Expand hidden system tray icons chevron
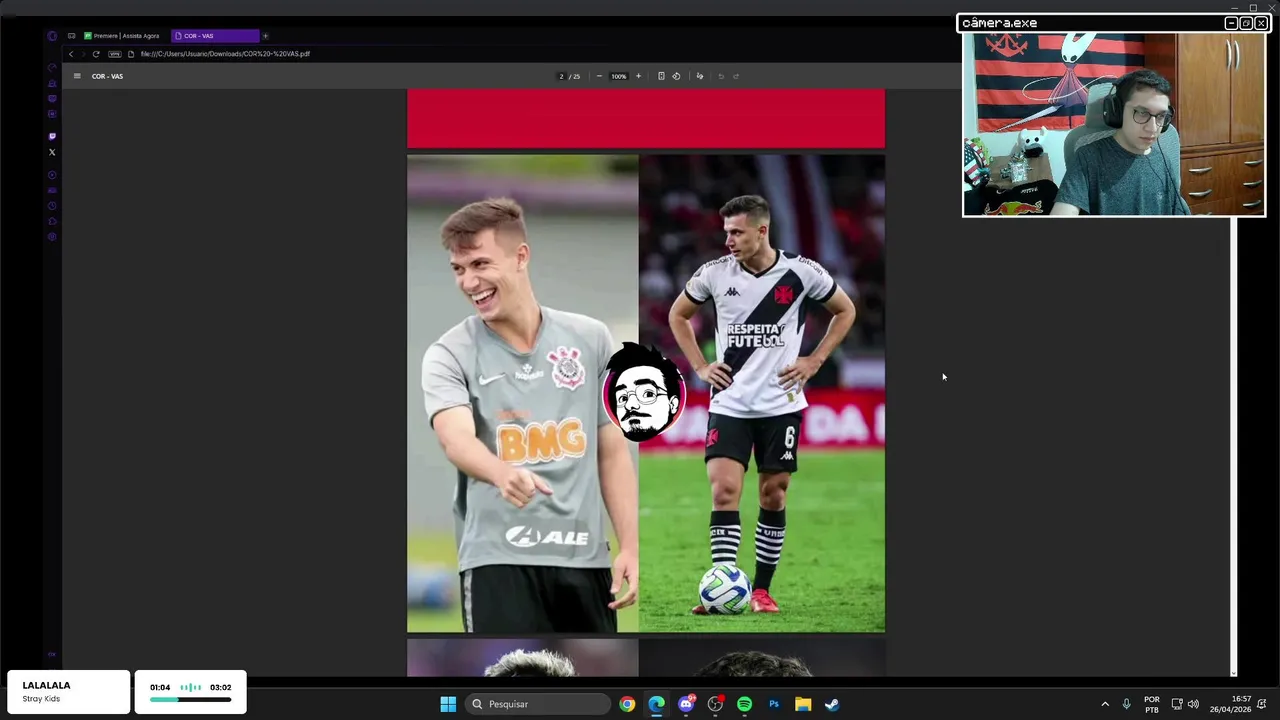Viewport: 1280px width, 720px height. coord(1105,704)
